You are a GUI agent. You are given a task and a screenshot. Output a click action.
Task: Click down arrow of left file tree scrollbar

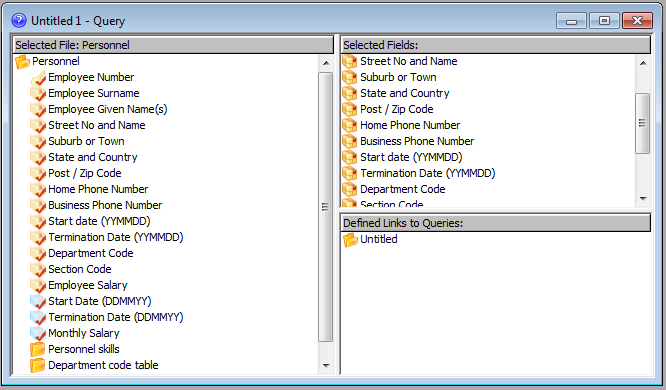pos(326,365)
